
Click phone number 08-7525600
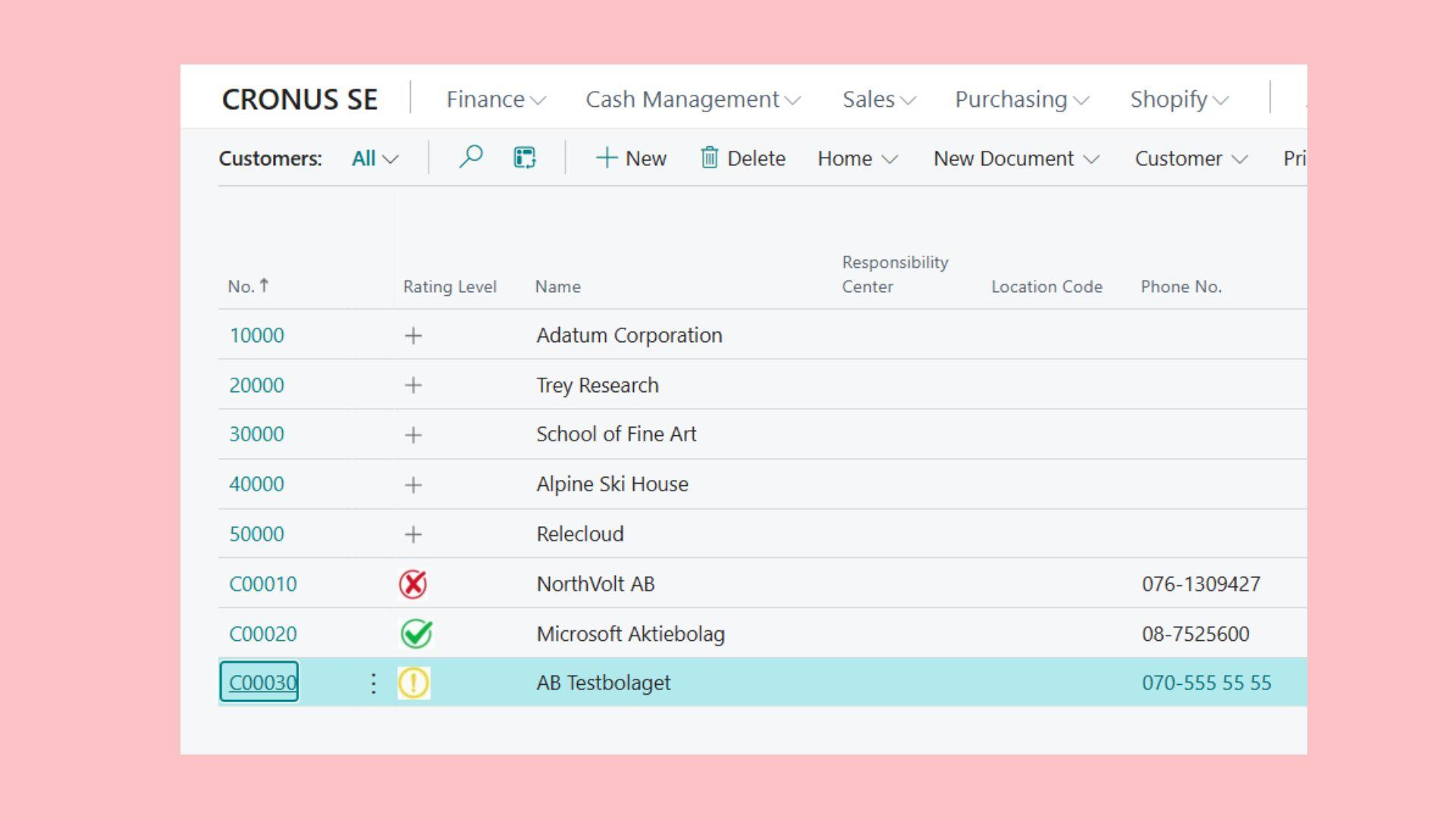pyautogui.click(x=1196, y=634)
